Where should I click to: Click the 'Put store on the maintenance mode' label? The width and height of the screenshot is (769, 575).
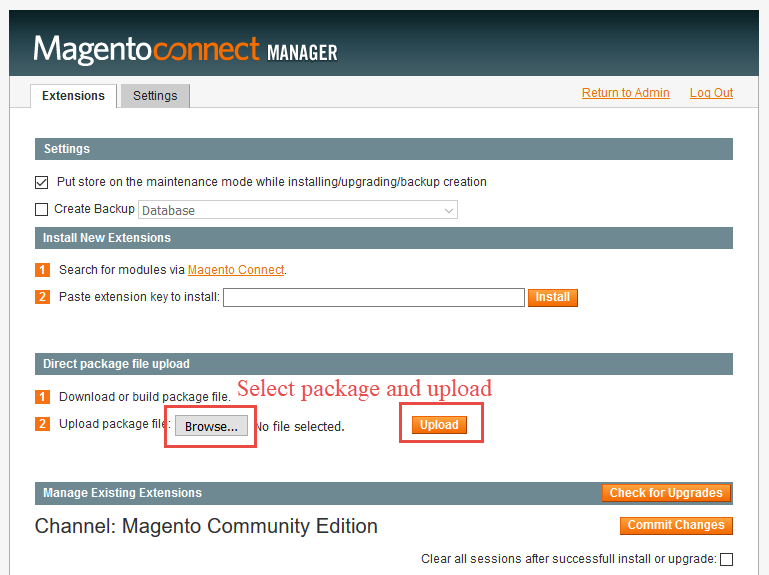[272, 182]
